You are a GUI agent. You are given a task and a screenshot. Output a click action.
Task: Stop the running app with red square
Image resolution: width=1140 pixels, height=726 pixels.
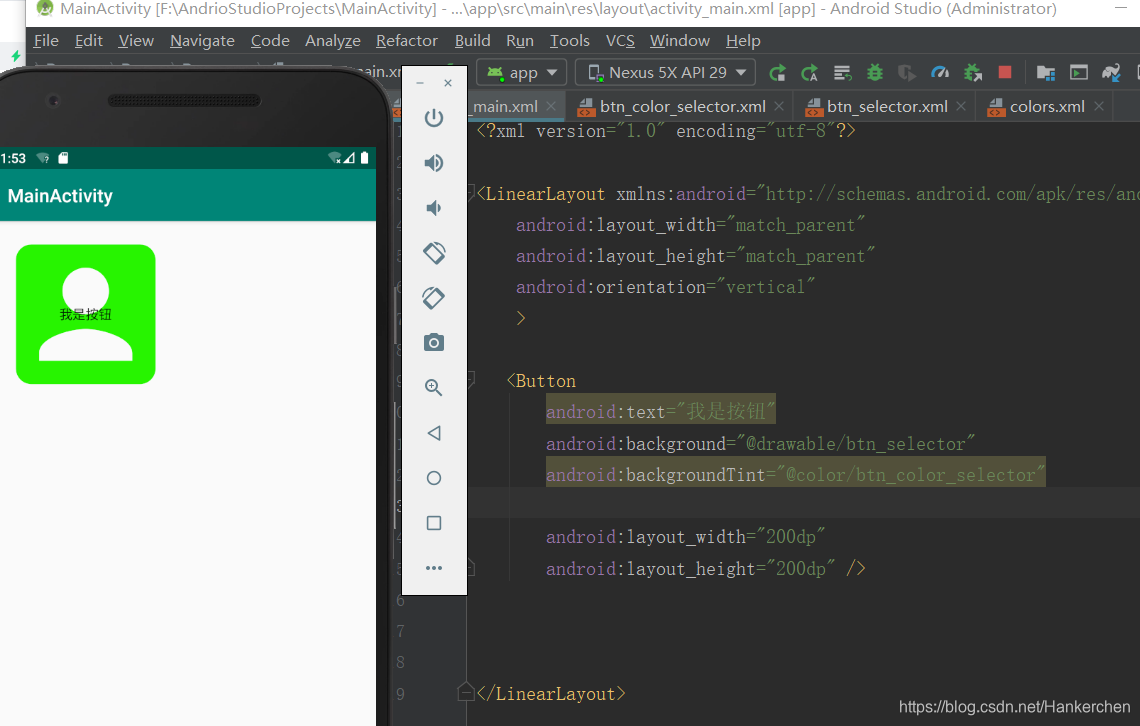pyautogui.click(x=1005, y=72)
